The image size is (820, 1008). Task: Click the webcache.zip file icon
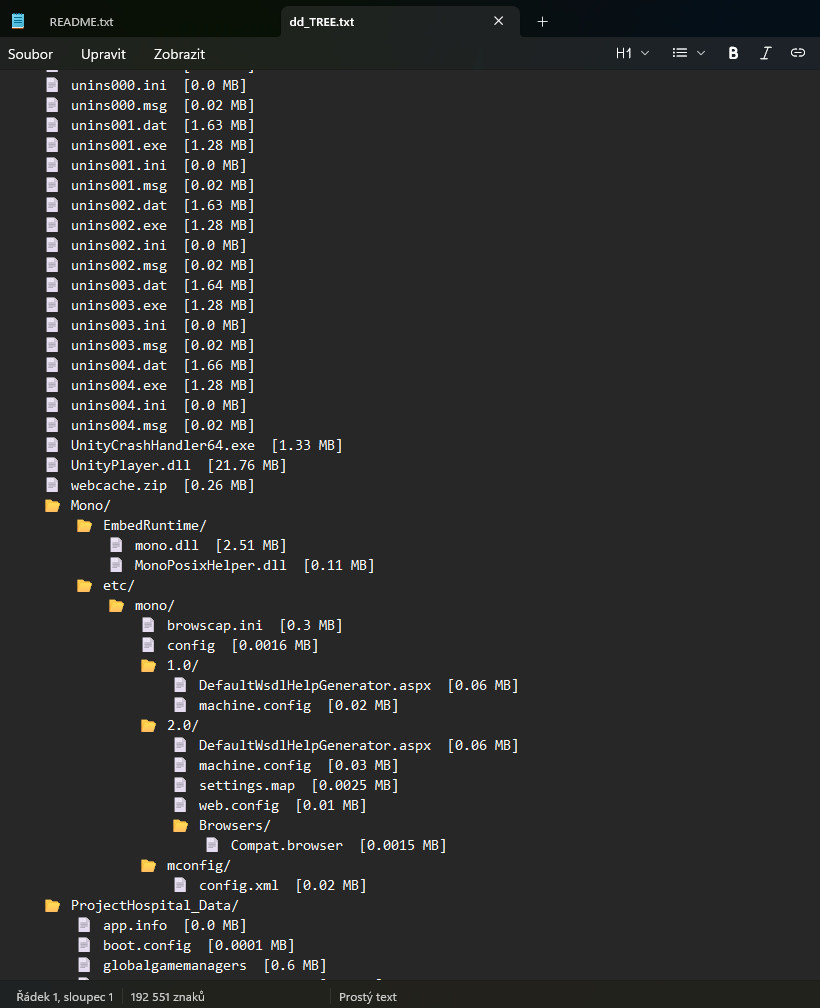point(52,485)
